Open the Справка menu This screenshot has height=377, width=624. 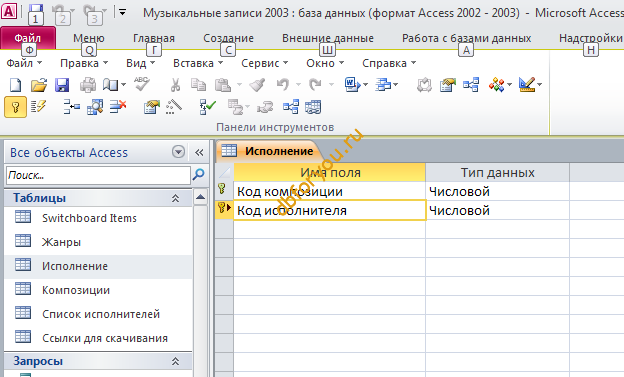pyautogui.click(x=389, y=63)
